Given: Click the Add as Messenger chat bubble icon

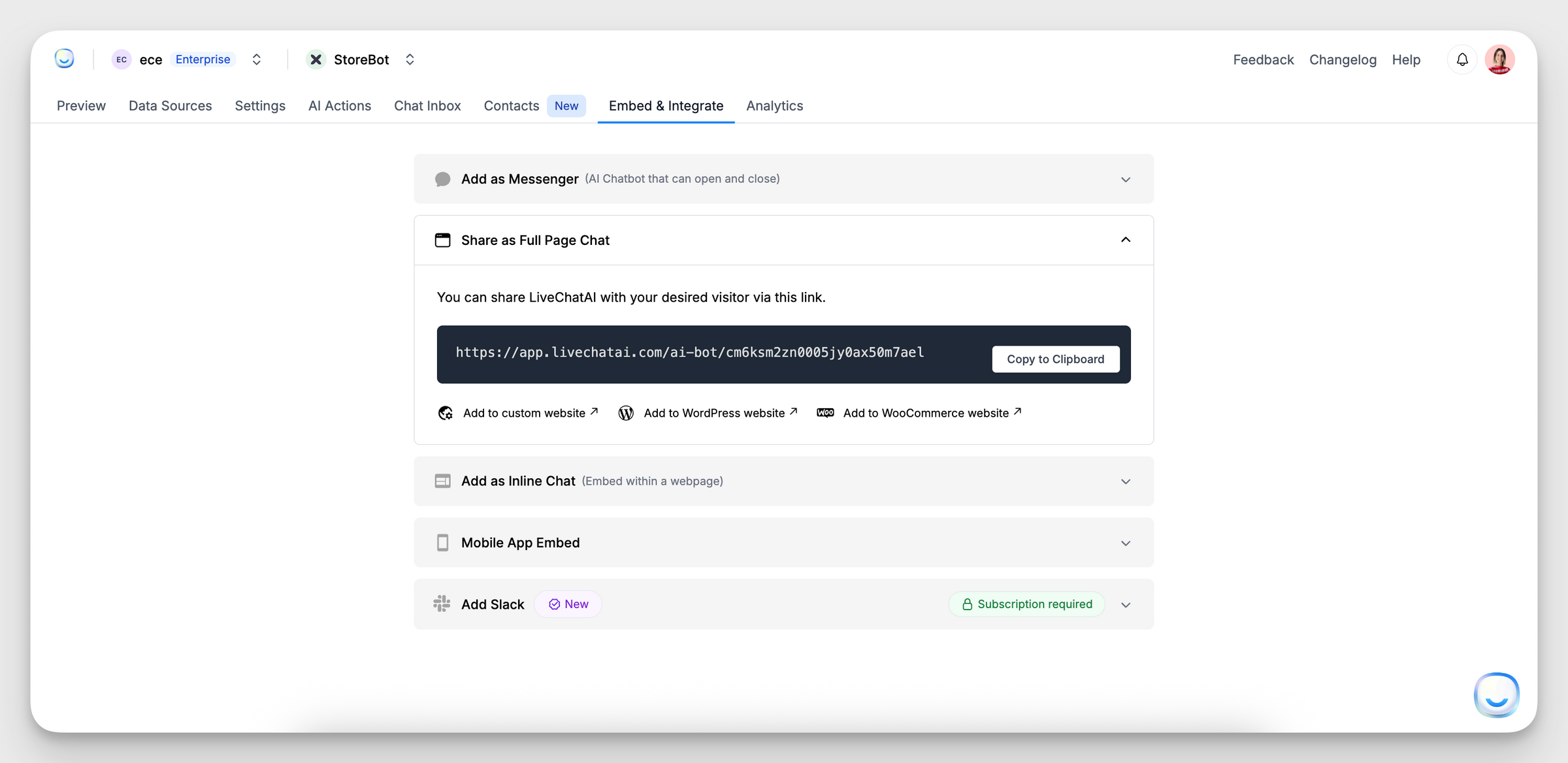Looking at the screenshot, I should [x=442, y=178].
